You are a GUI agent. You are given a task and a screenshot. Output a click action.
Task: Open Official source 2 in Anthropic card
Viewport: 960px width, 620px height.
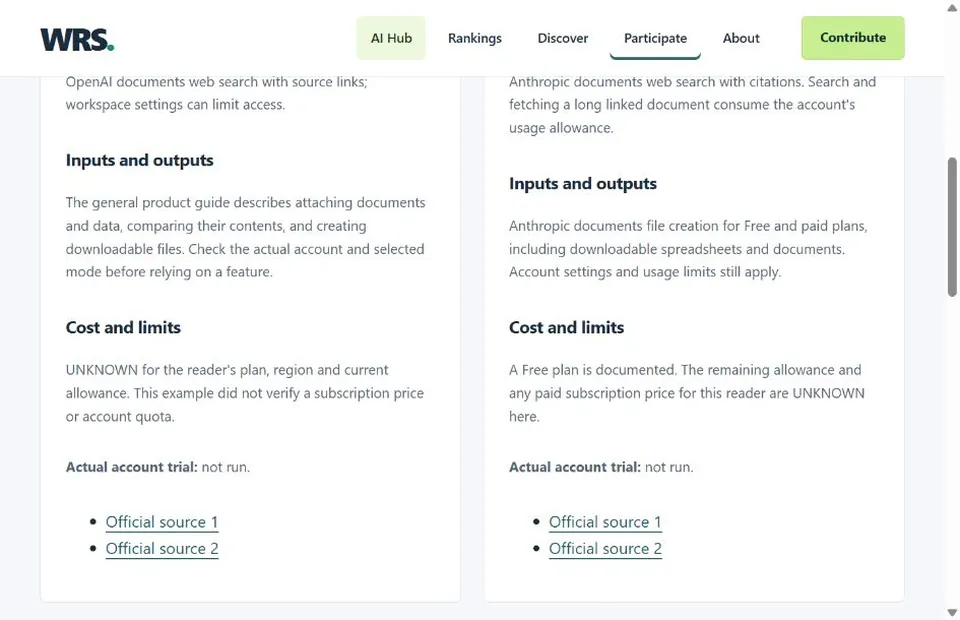[605, 549]
